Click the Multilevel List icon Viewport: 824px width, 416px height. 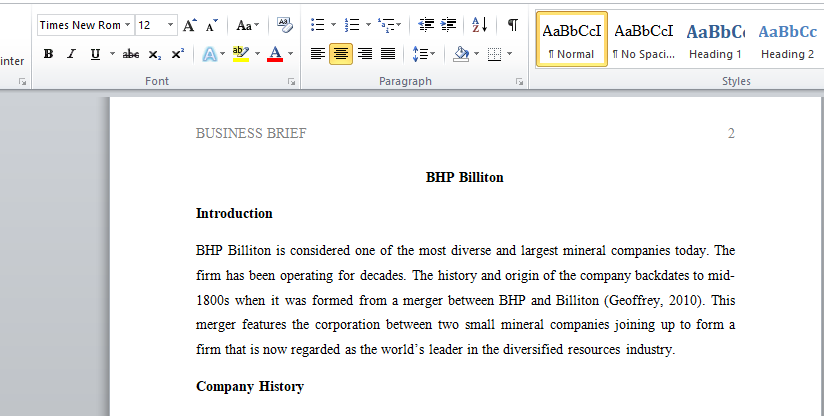(x=386, y=25)
